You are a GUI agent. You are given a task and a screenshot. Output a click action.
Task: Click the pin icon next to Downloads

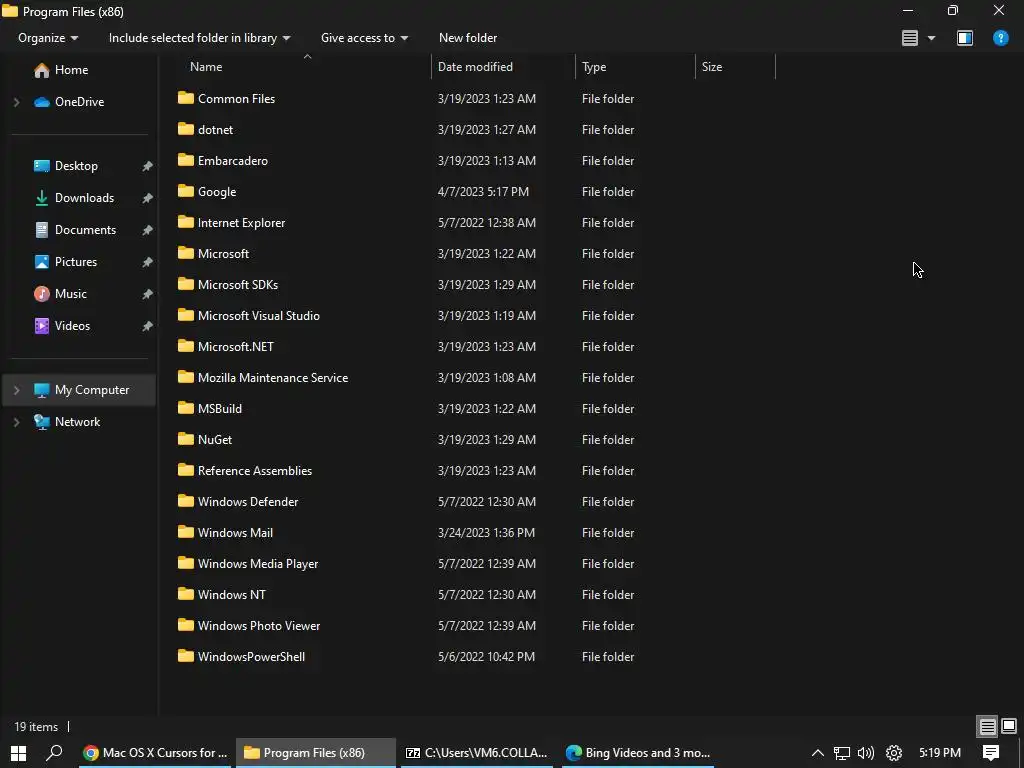(148, 198)
